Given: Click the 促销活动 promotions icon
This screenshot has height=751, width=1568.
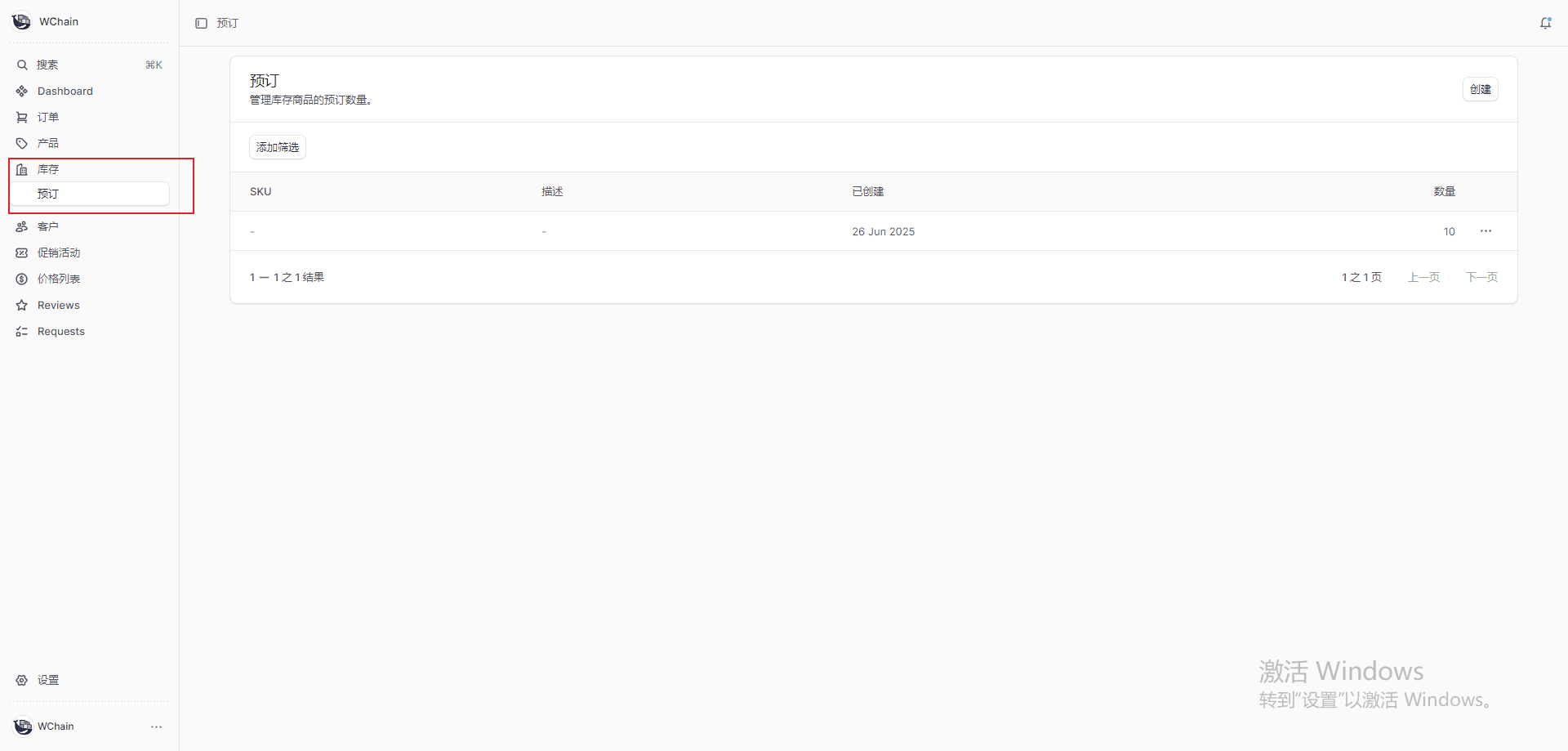Looking at the screenshot, I should 22,253.
